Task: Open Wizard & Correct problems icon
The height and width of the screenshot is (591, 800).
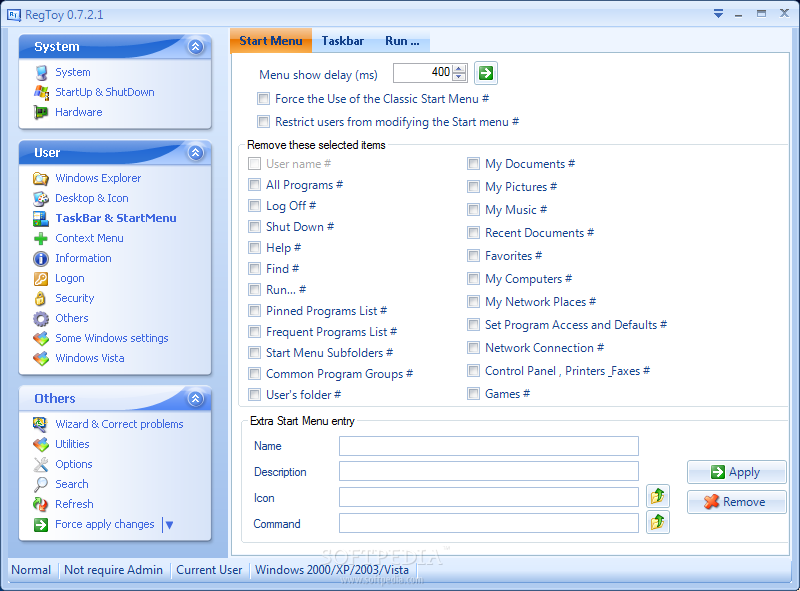Action: point(41,424)
